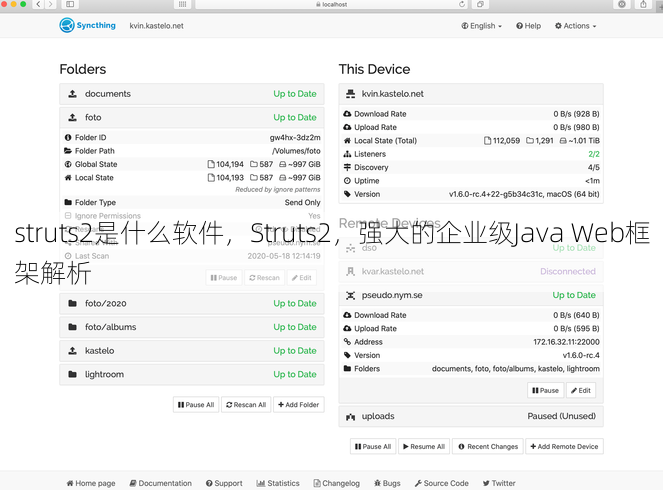Open the Bugs footer link
Screen dimensions: 663x490
point(387,483)
